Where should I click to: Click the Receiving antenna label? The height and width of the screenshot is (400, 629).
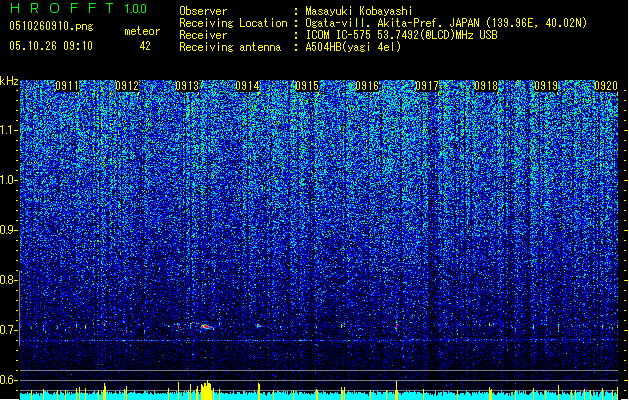230,47
